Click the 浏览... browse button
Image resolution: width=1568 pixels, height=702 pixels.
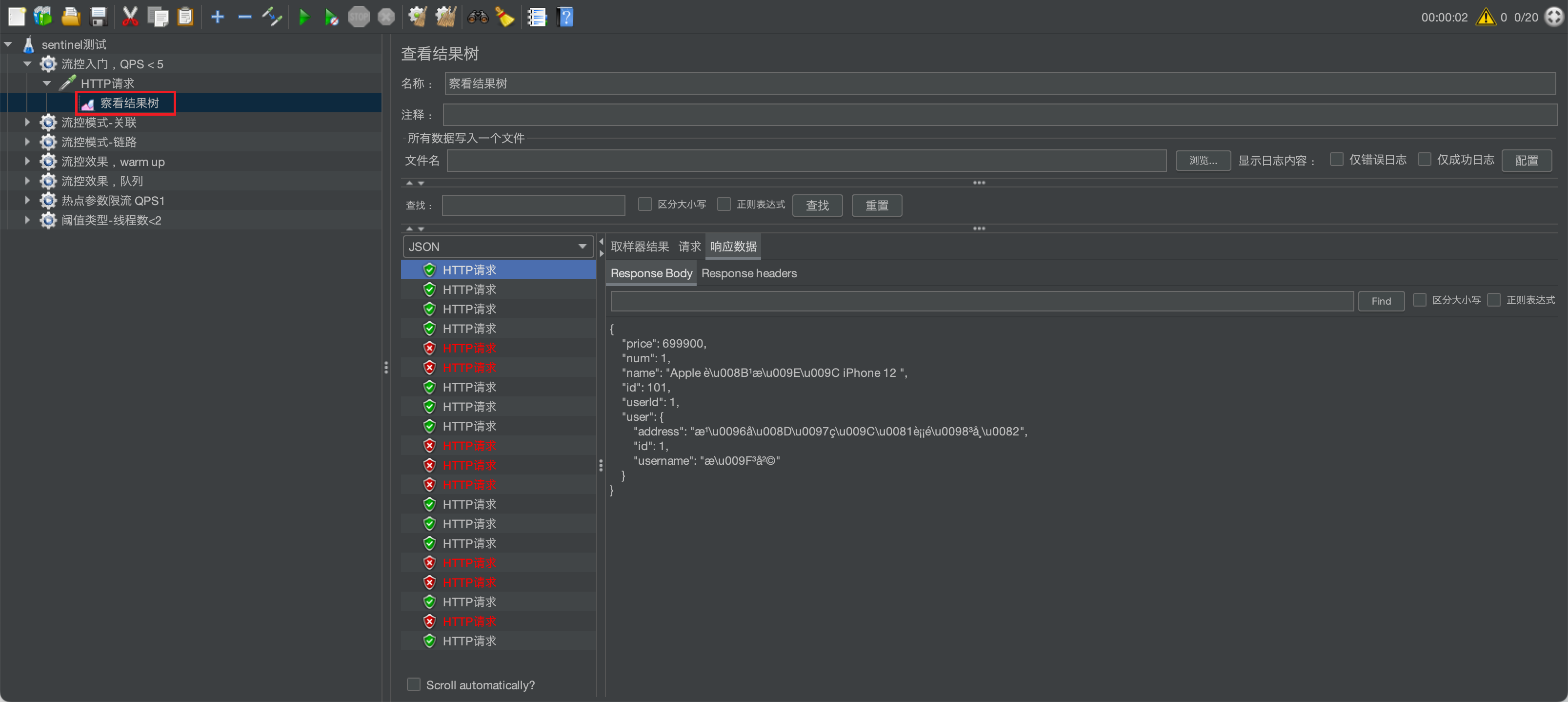tap(1203, 161)
